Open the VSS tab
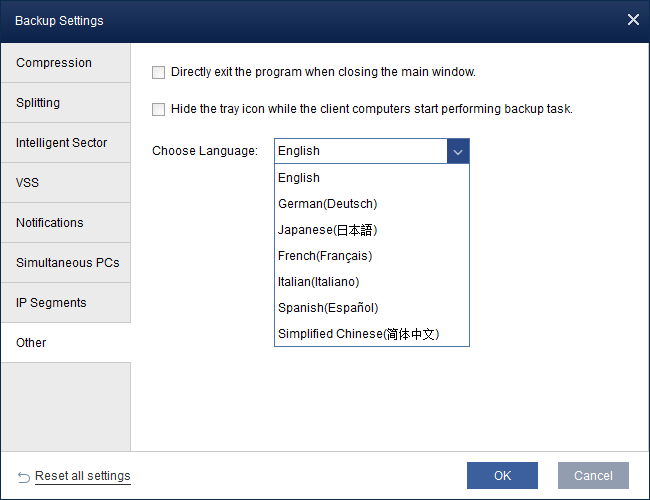The height and width of the screenshot is (500, 650). pos(28,183)
